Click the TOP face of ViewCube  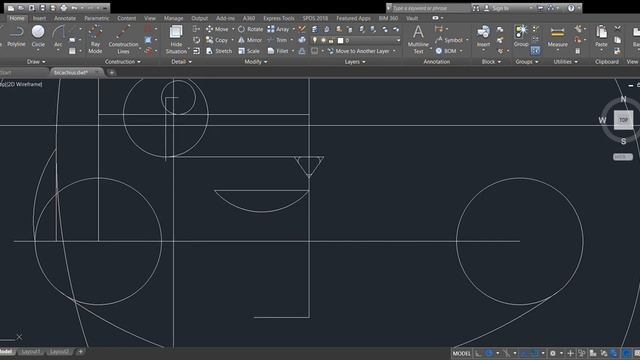[x=623, y=120]
